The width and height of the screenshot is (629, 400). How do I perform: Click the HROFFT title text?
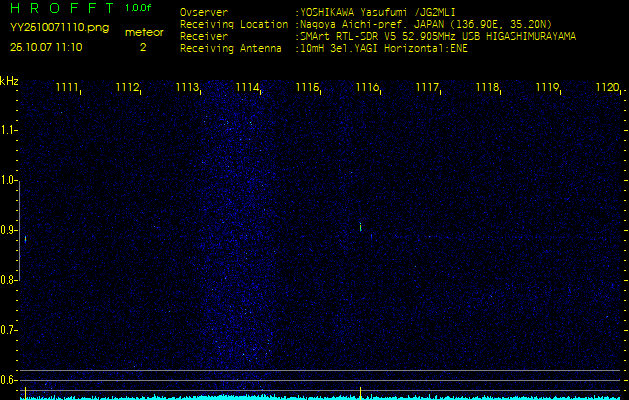62,8
